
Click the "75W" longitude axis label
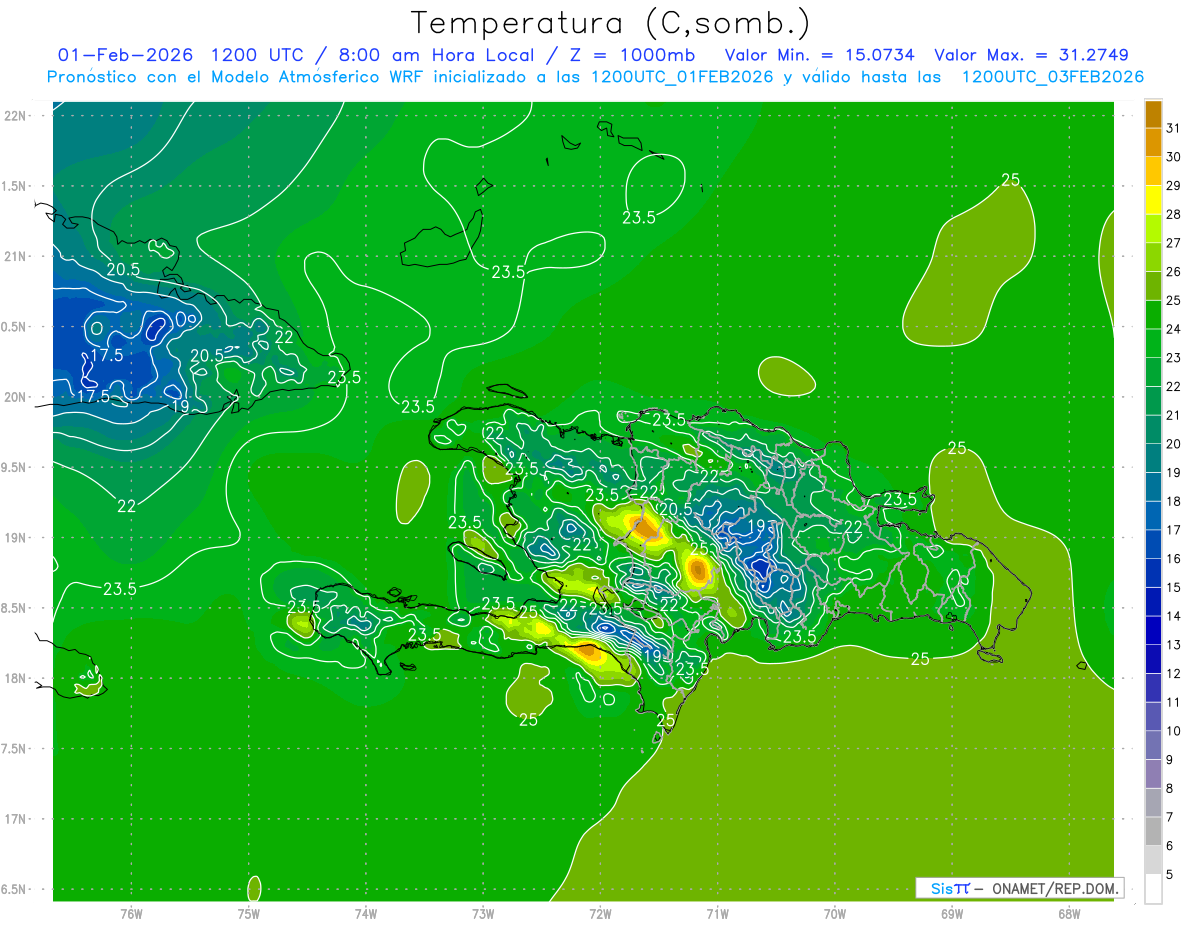coord(249,914)
